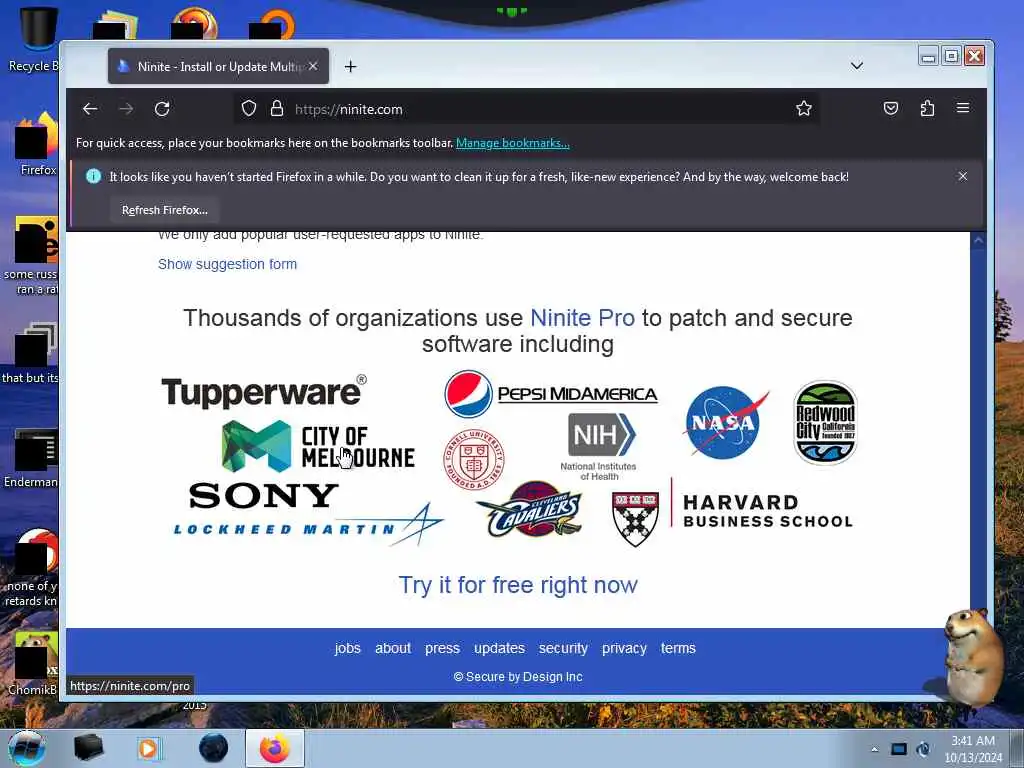Viewport: 1024px width, 768px height.
Task: Follow the Ninite Pro link in heading
Action: pos(582,318)
